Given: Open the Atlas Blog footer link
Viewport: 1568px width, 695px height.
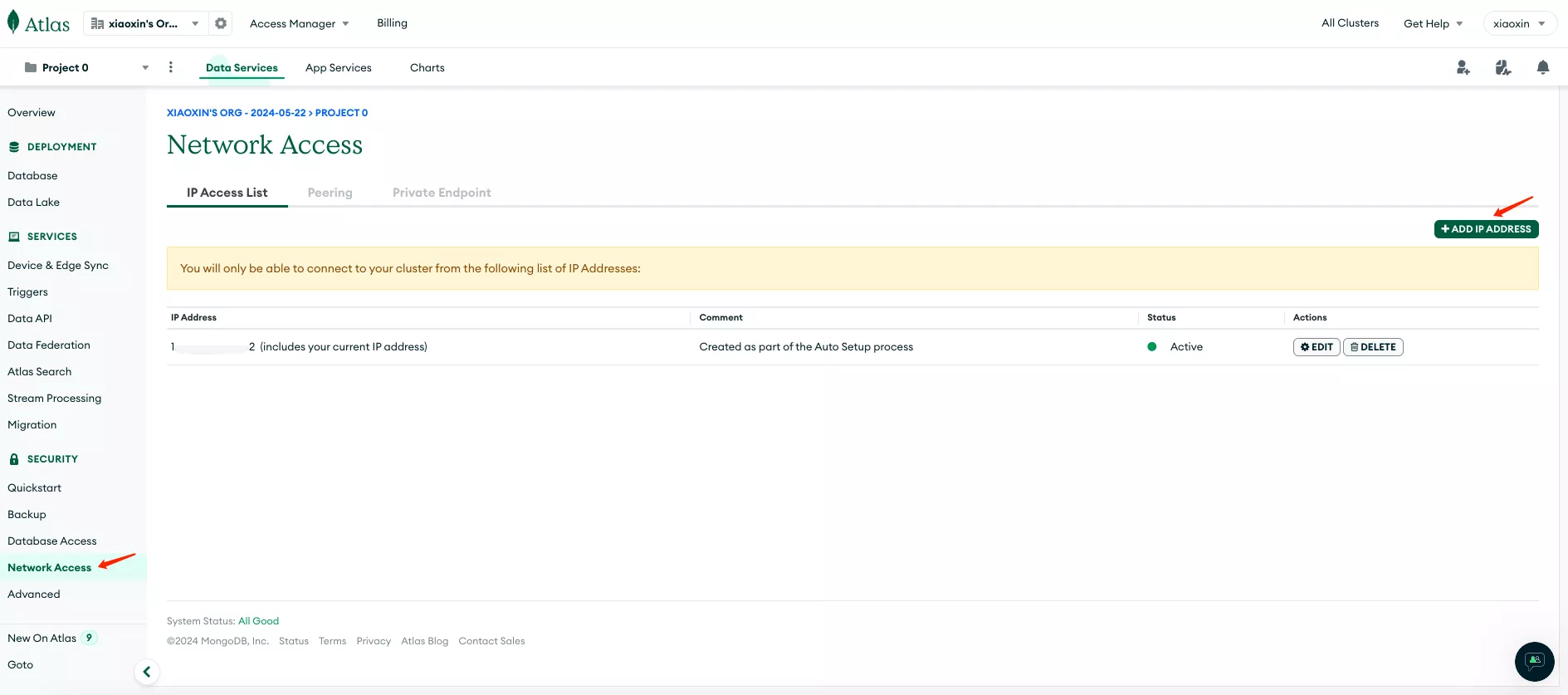Looking at the screenshot, I should click(x=425, y=641).
